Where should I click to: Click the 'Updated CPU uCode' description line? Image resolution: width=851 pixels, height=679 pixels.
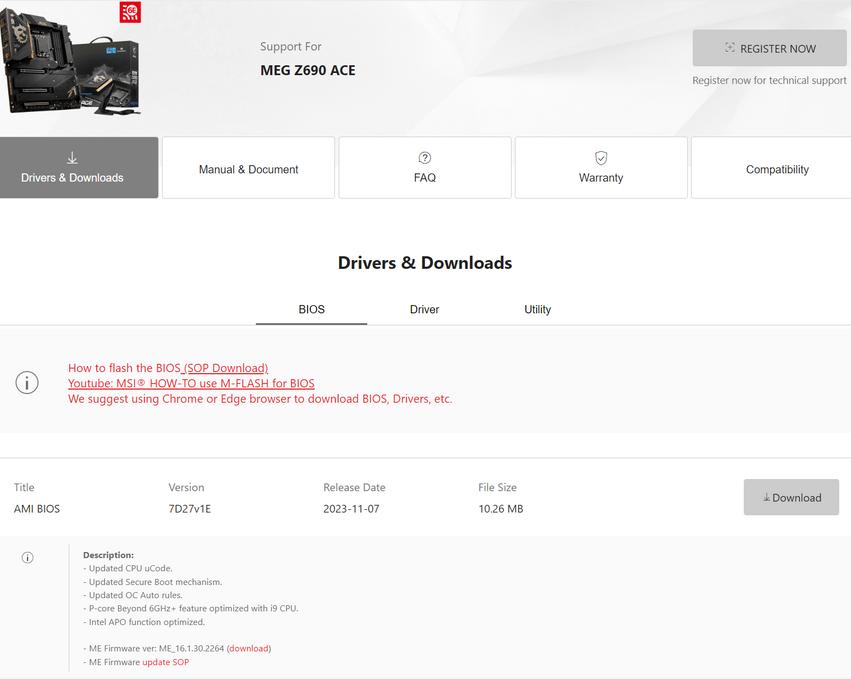click(x=128, y=568)
